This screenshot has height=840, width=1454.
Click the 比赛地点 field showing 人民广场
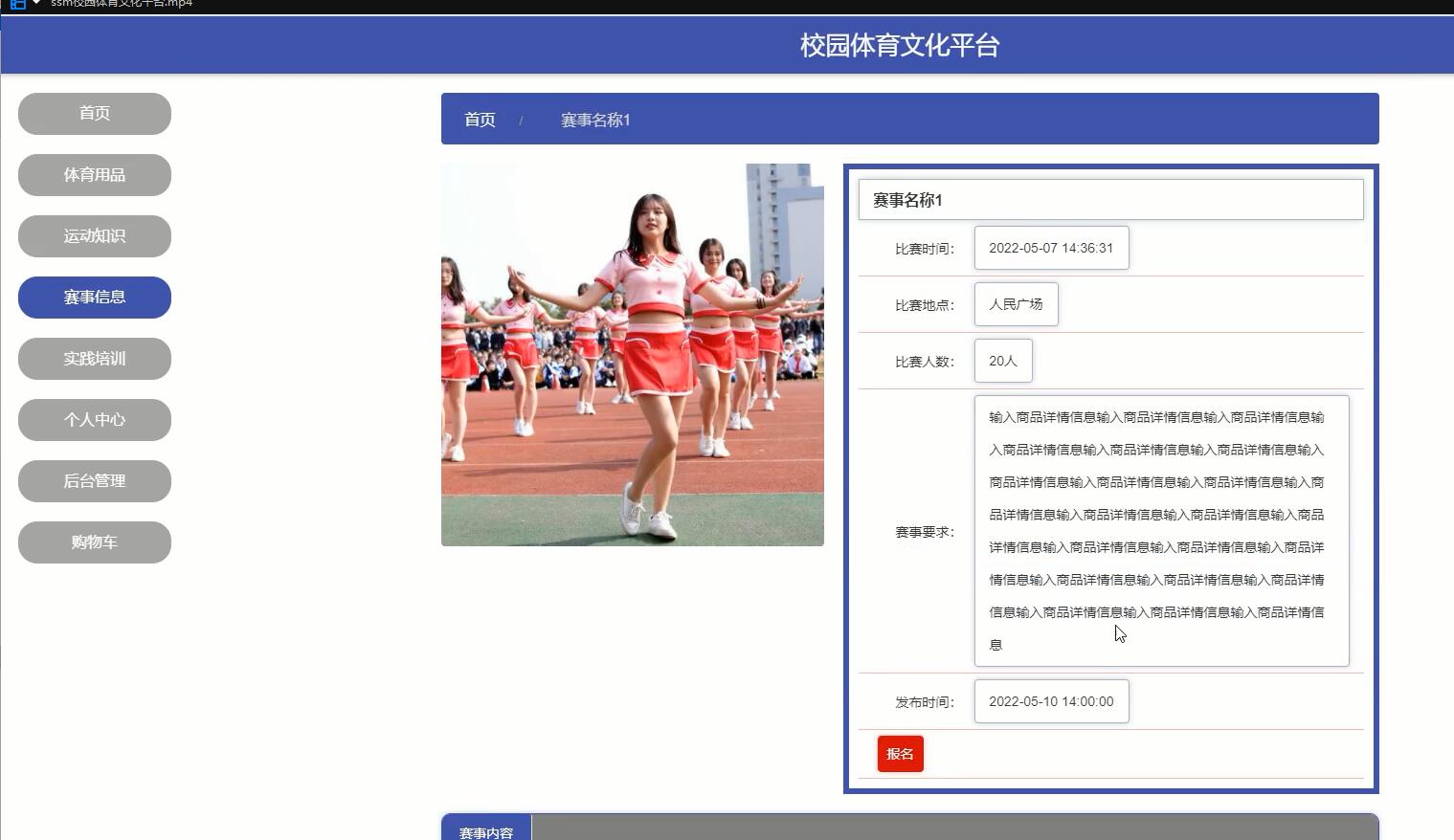1016,303
